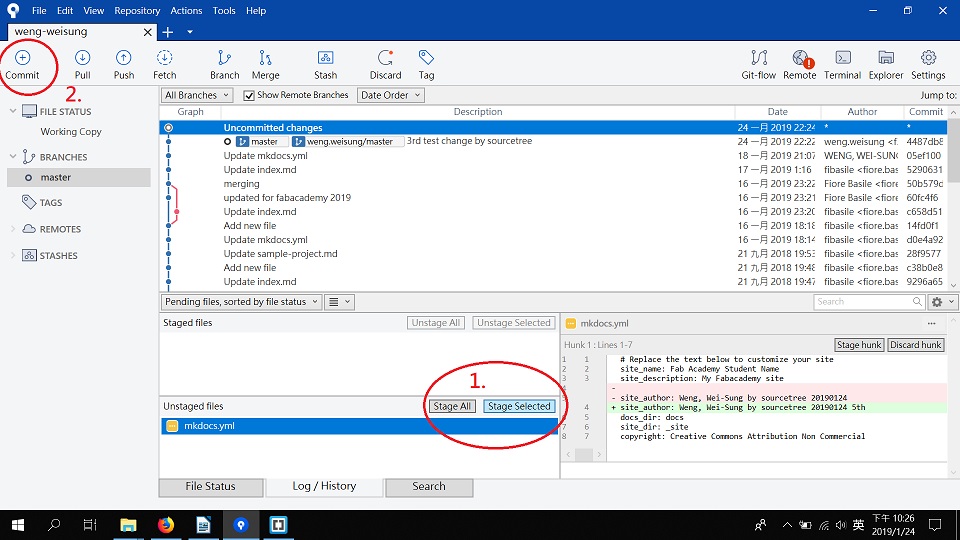This screenshot has width=960, height=540.
Task: Click the Stash toolbar icon
Action: pyautogui.click(x=325, y=65)
